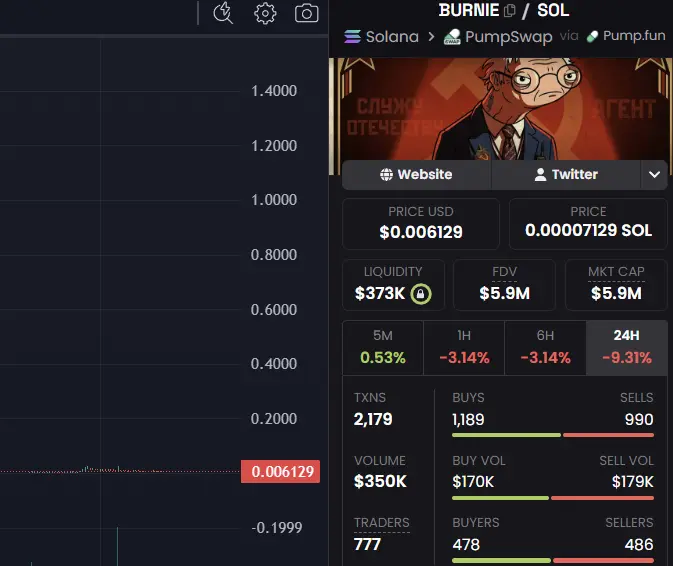
Task: Click the Solana chain logo
Action: click(352, 37)
